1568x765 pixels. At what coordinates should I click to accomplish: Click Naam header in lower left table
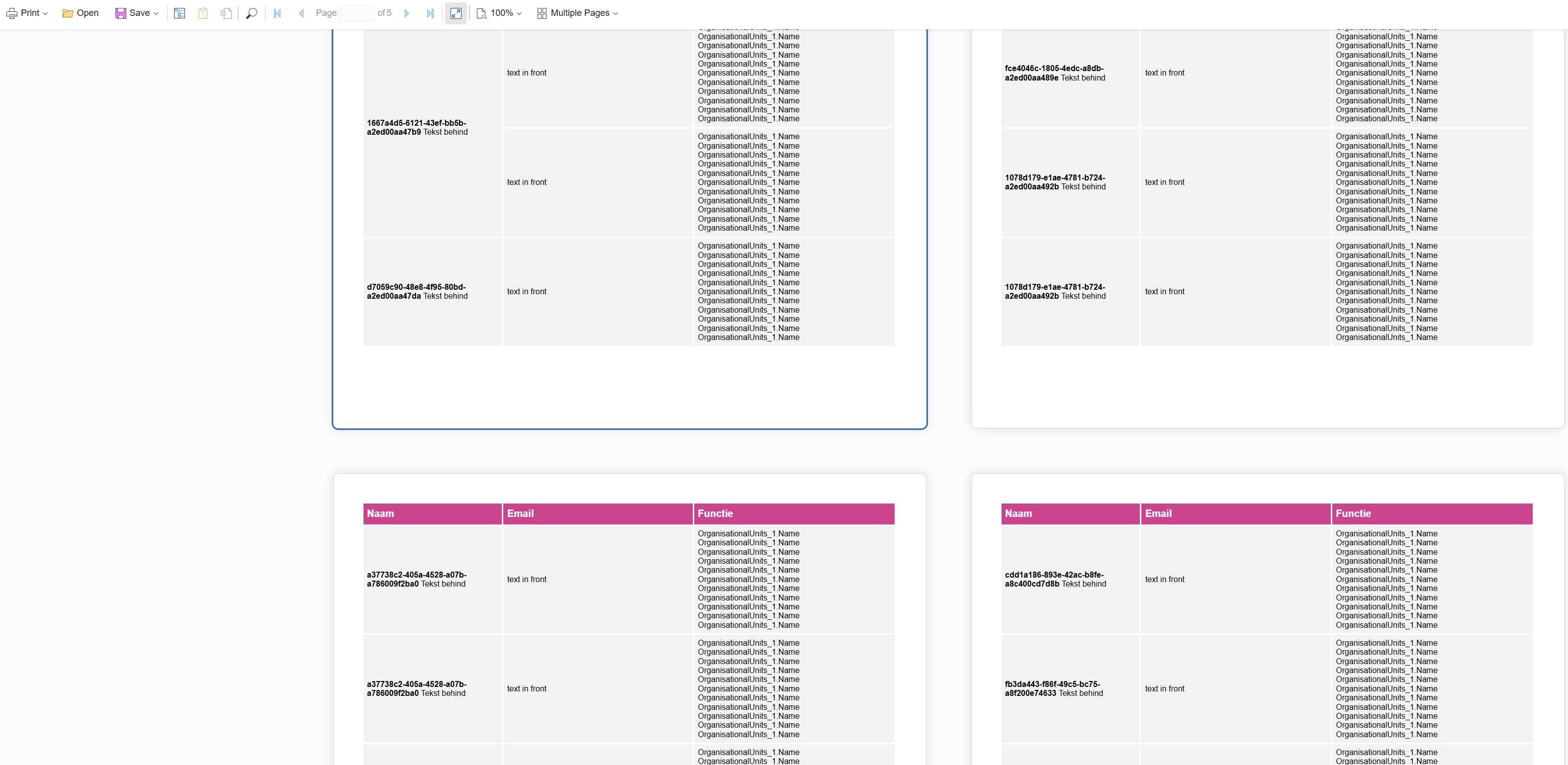432,513
